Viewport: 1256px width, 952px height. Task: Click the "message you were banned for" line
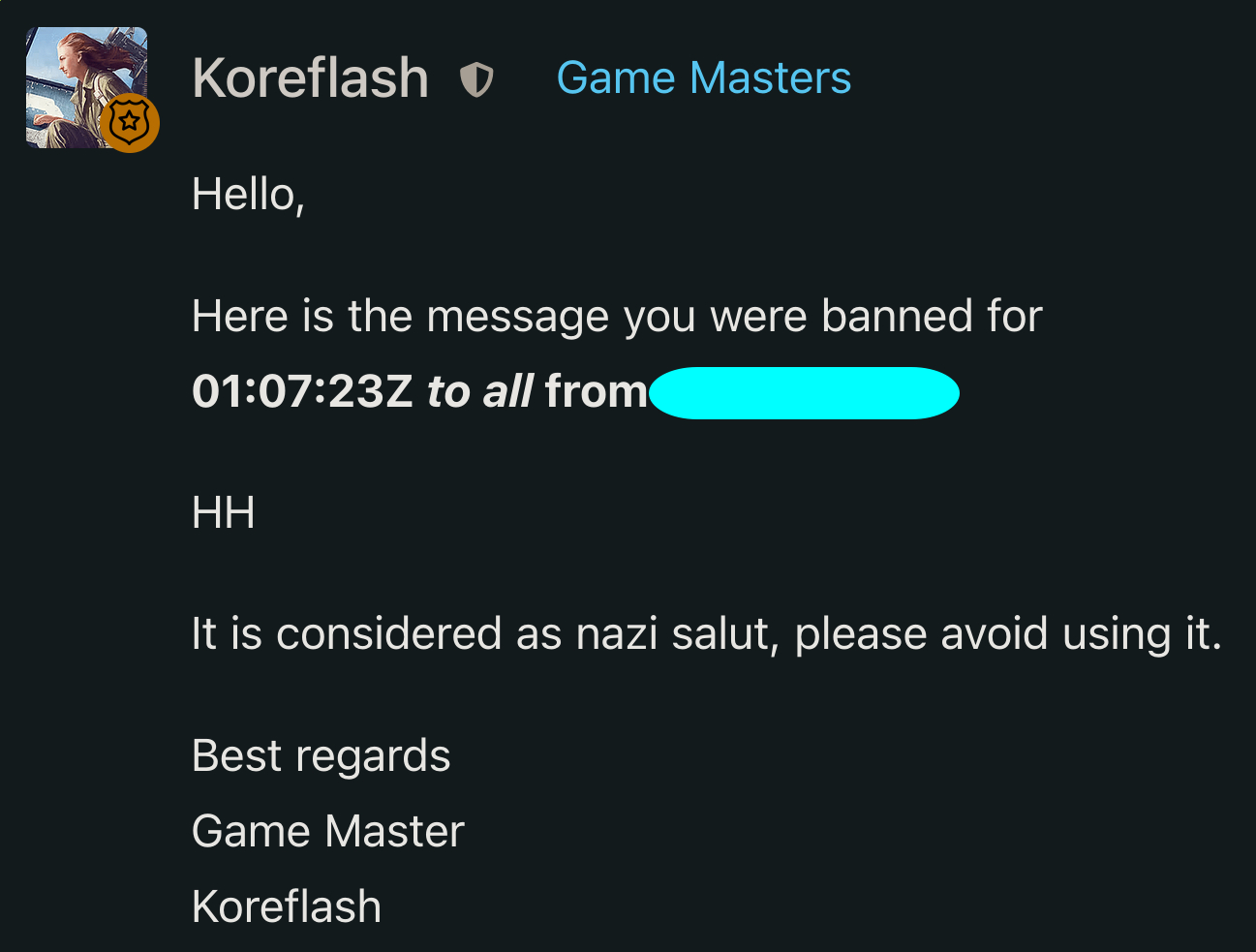(617, 316)
